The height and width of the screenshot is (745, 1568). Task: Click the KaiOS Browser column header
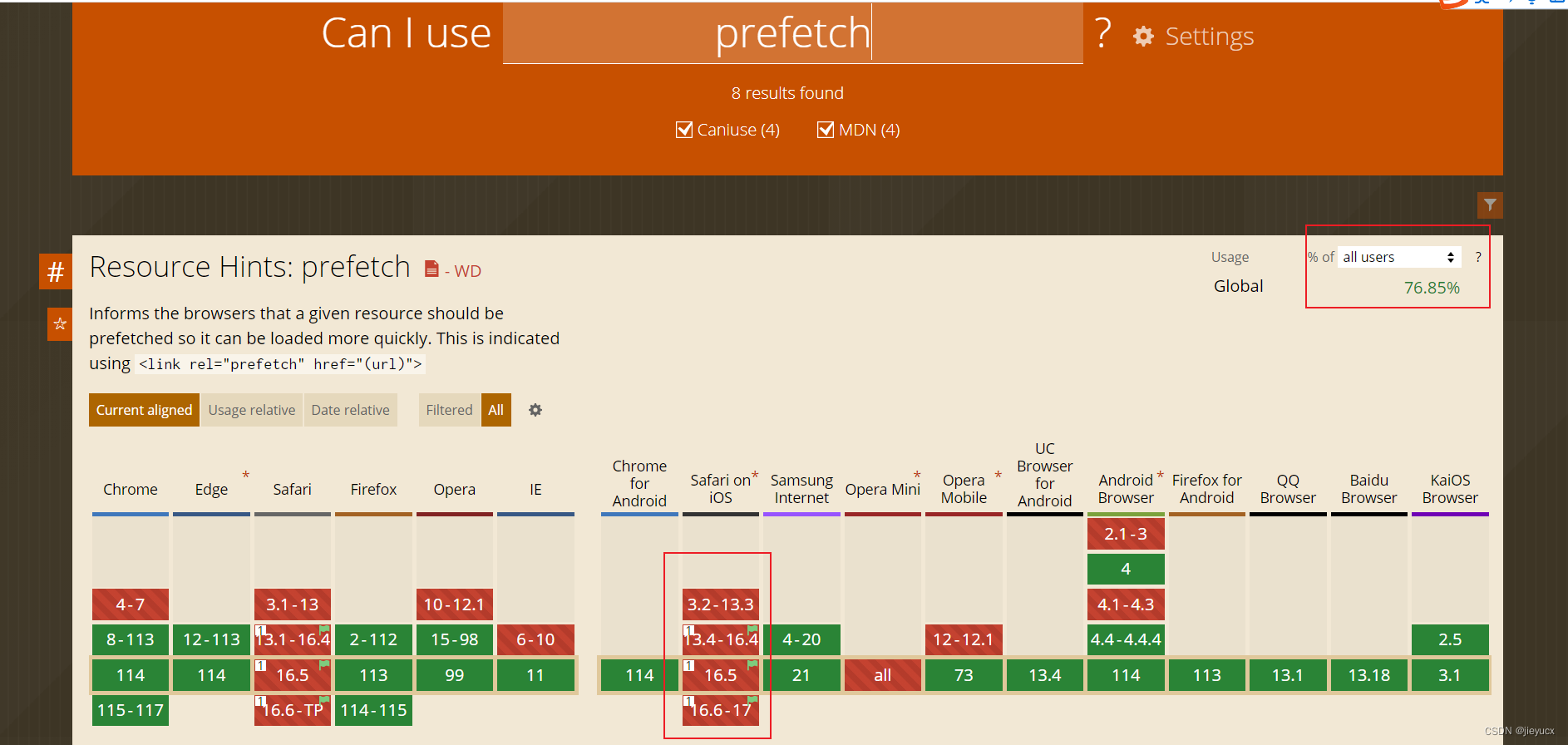point(1450,489)
